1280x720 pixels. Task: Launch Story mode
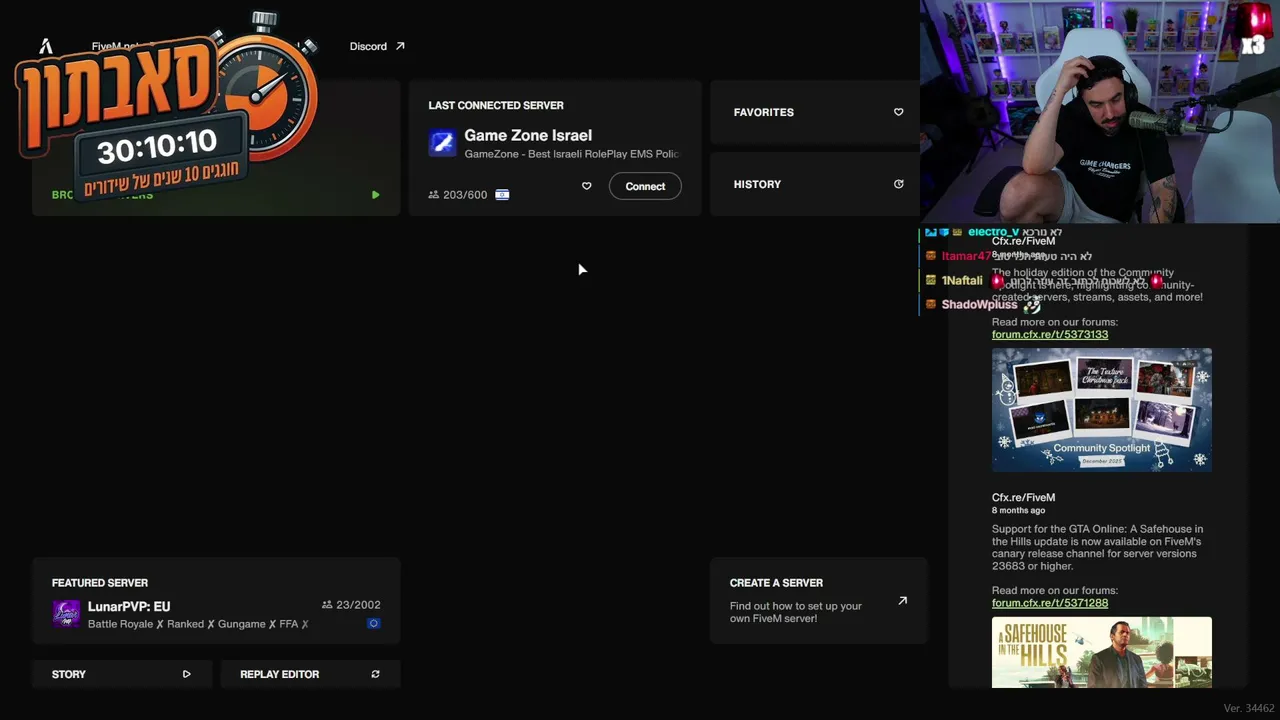pyautogui.click(x=121, y=674)
